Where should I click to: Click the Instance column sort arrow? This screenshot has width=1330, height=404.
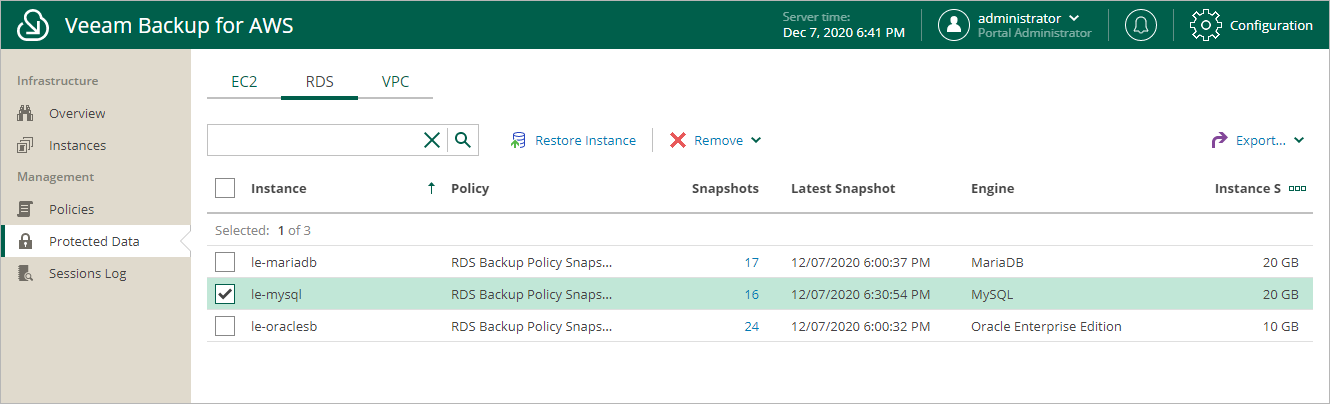[x=431, y=188]
